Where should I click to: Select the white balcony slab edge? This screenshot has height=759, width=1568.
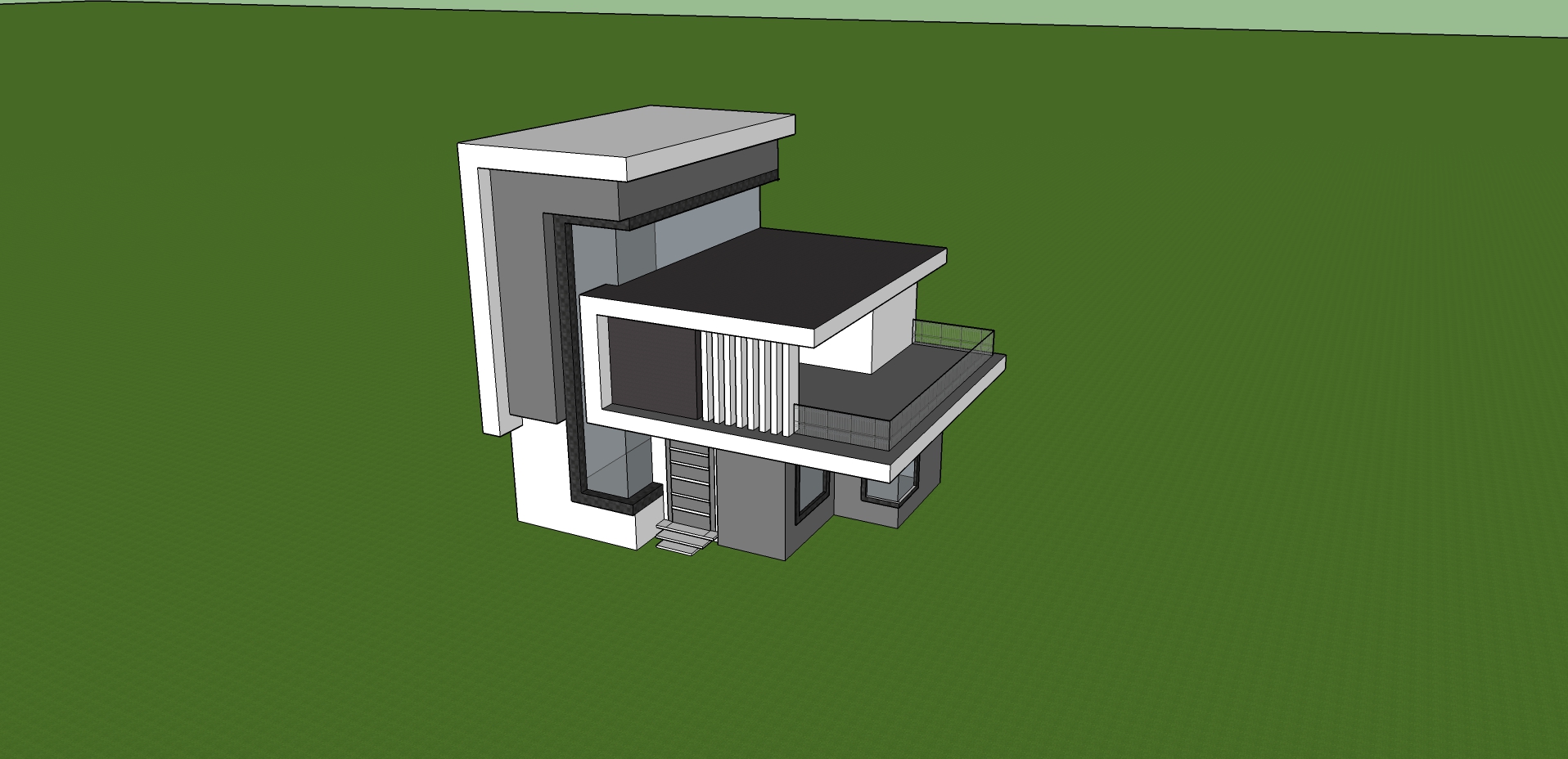[x=941, y=425]
